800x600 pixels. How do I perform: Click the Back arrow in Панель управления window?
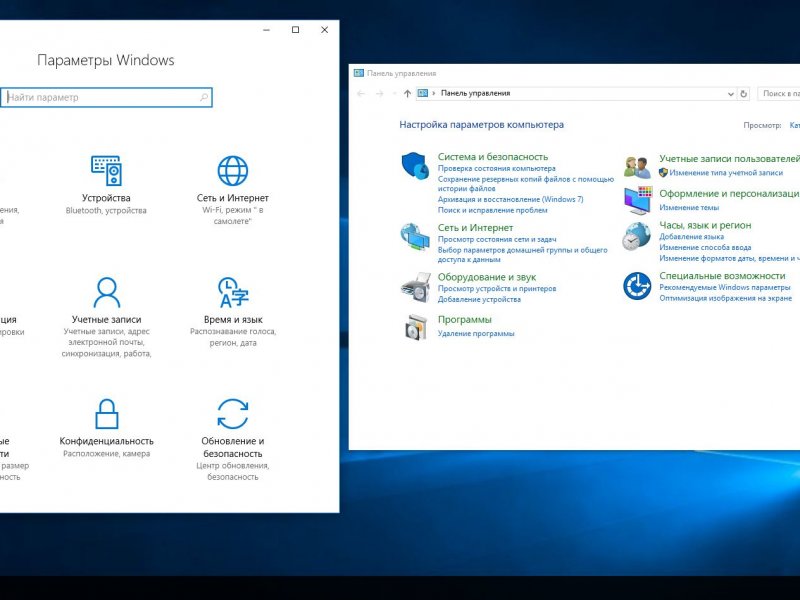tap(361, 93)
